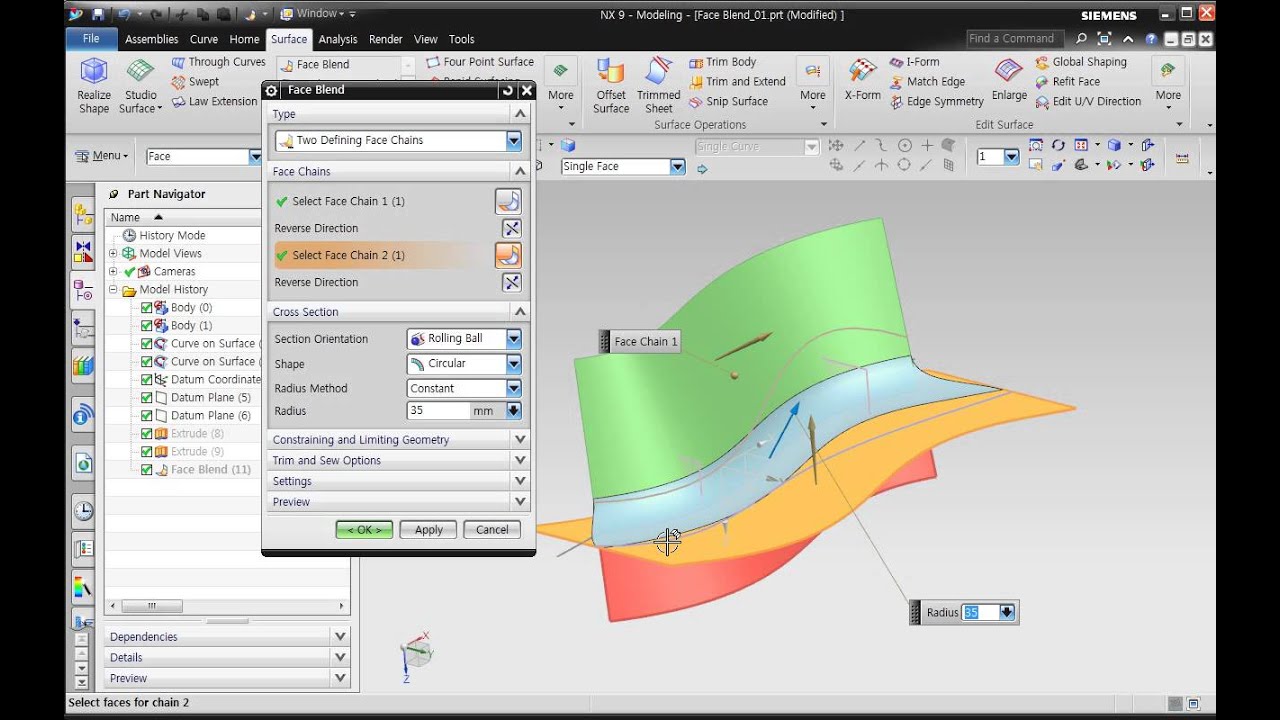Click the Face Chain 1 selection icon
The width and height of the screenshot is (1280, 720).
tap(508, 201)
